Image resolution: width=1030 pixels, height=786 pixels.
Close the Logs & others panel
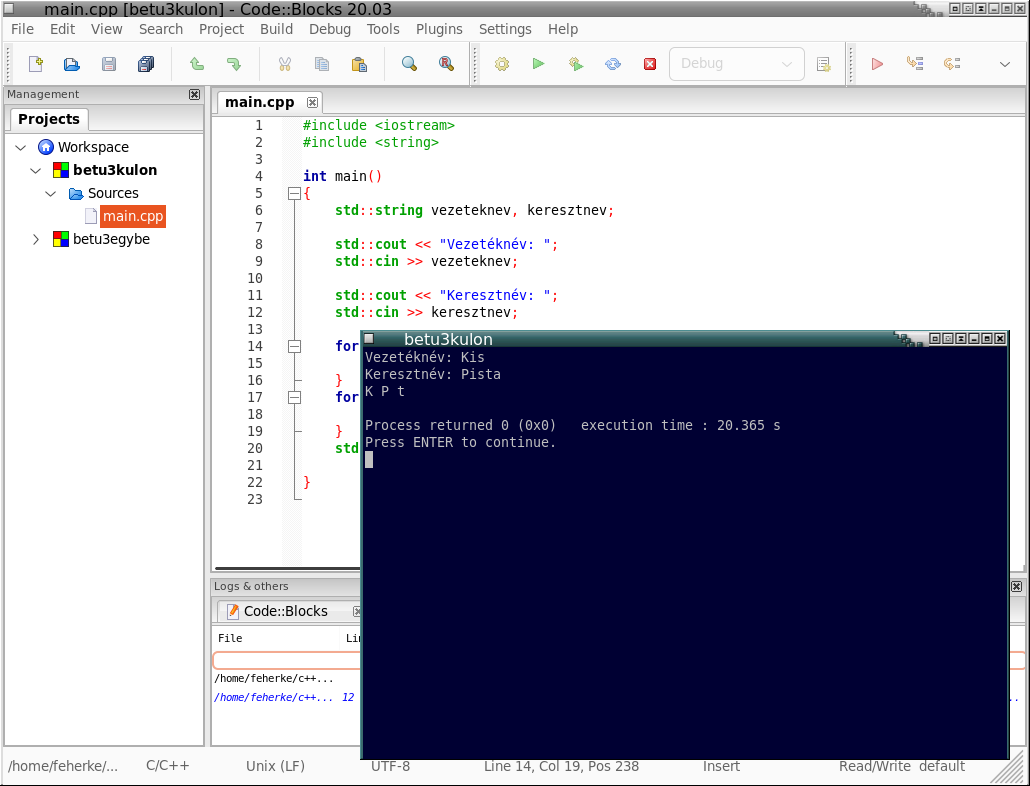[x=1016, y=586]
